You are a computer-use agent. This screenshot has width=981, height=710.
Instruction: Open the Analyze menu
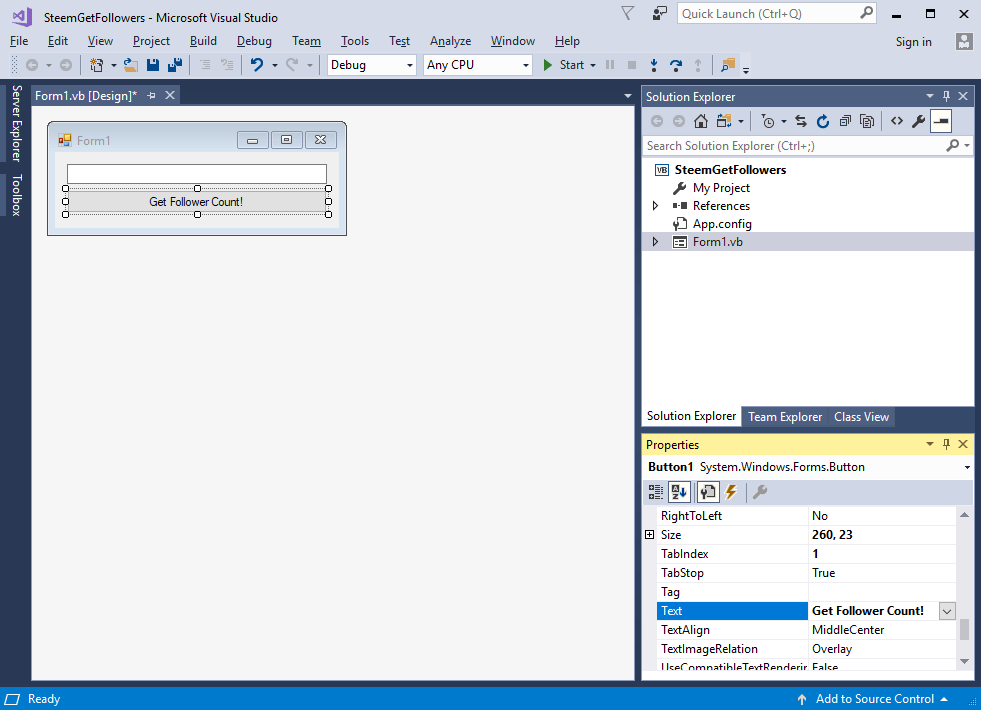(450, 41)
